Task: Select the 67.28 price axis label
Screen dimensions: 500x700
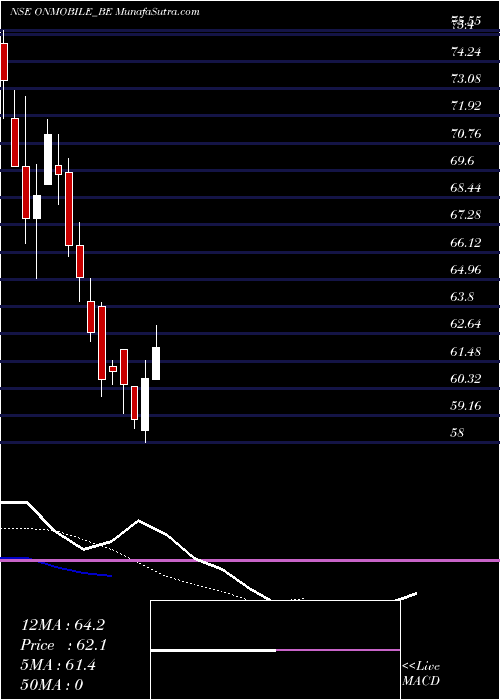Action: pos(466,215)
